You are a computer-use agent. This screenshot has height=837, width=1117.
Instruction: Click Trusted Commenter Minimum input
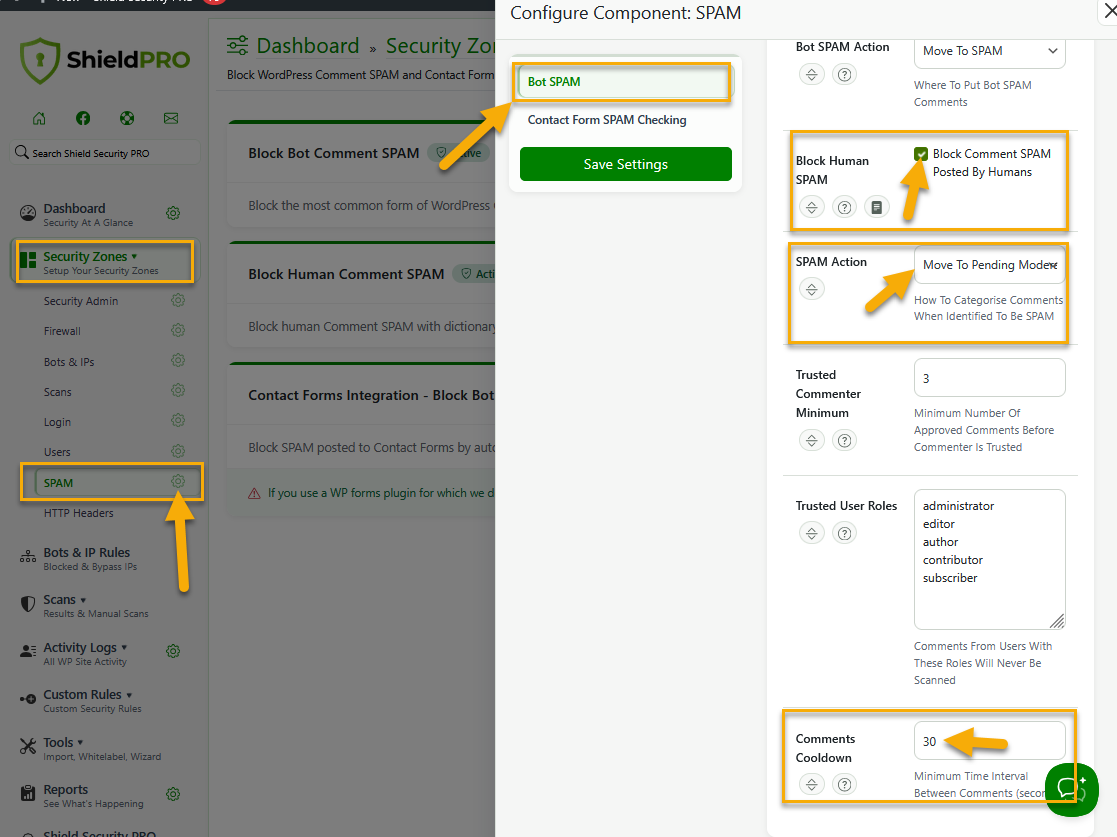coord(989,378)
